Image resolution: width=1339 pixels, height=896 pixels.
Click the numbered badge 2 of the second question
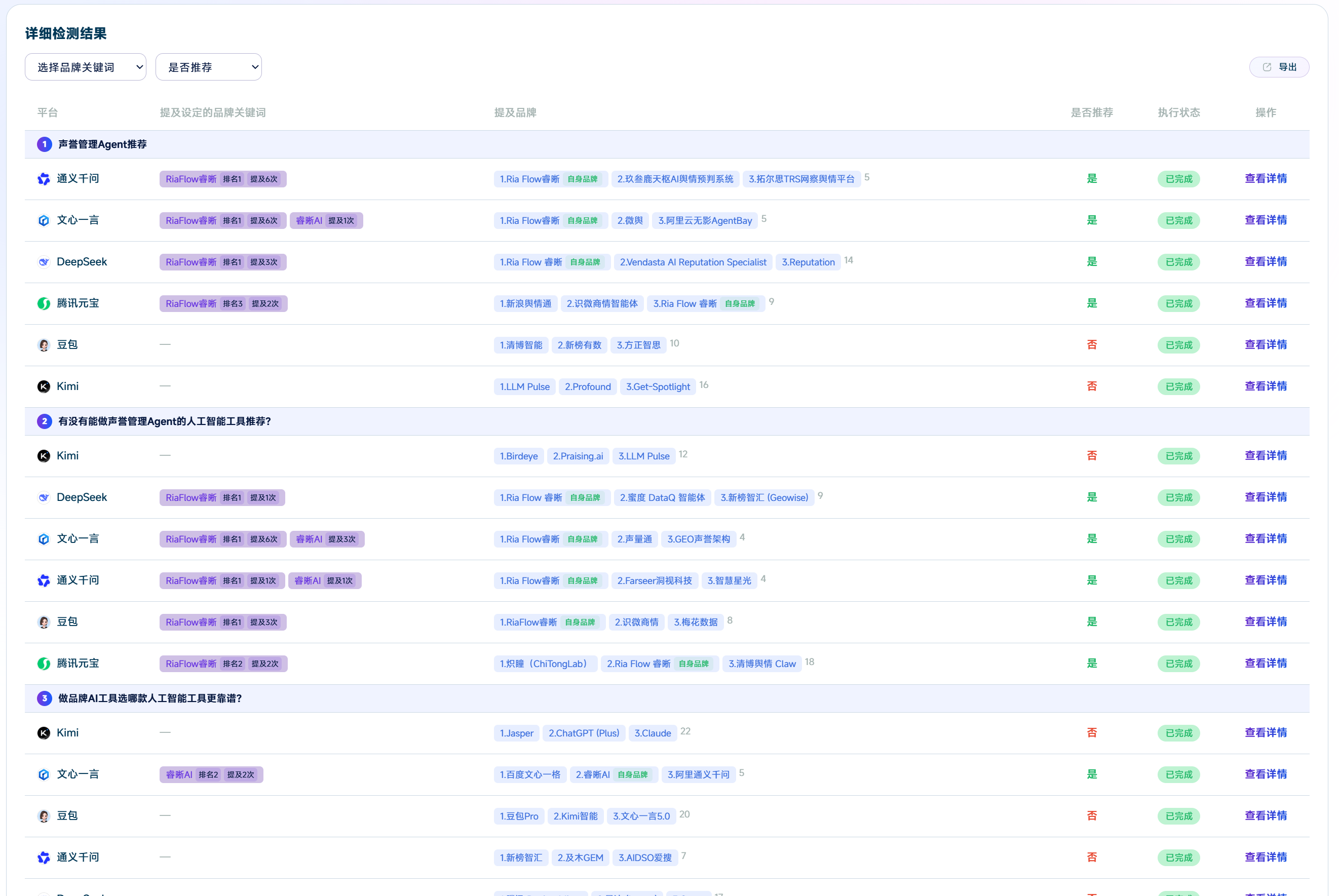coord(44,422)
